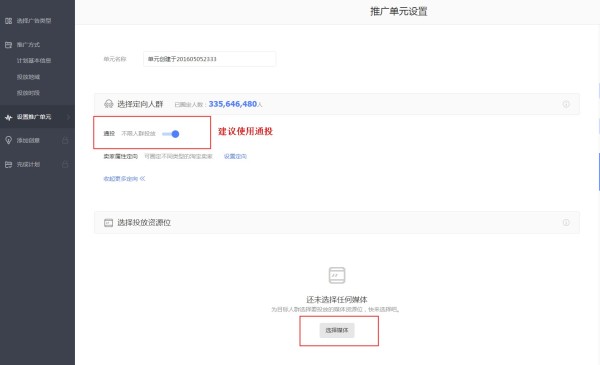Open the 完成计划 sidebar step
The image size is (600, 365).
tap(28, 165)
